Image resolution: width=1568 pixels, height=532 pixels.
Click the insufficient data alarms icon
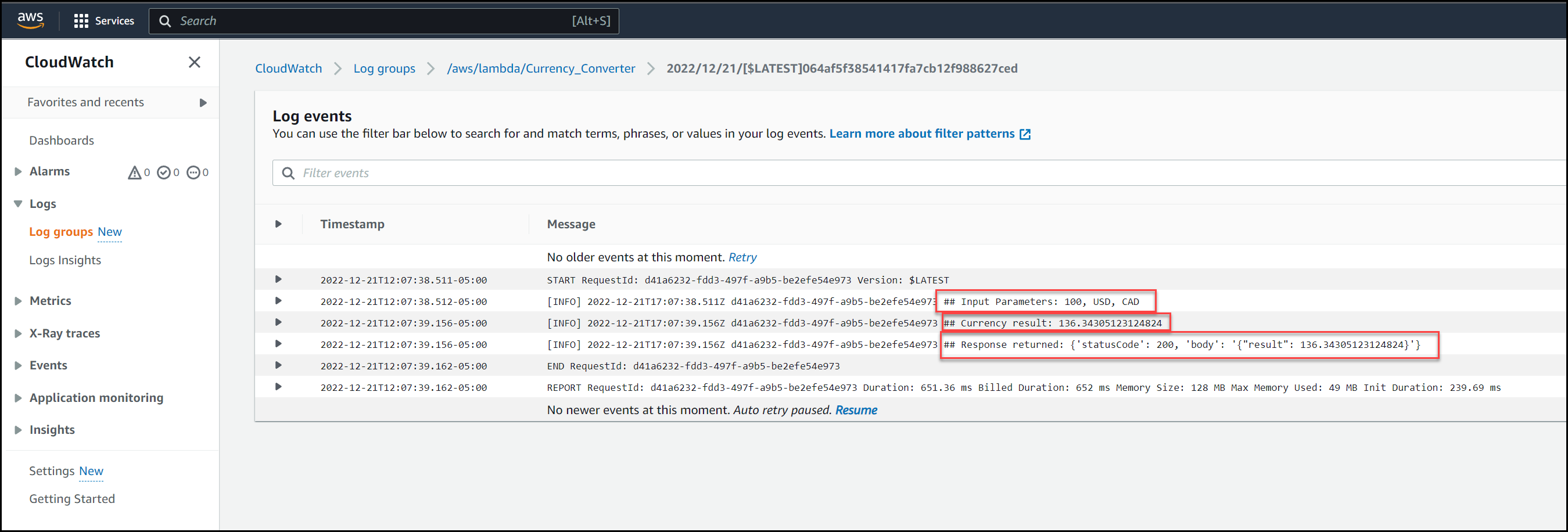(x=193, y=172)
